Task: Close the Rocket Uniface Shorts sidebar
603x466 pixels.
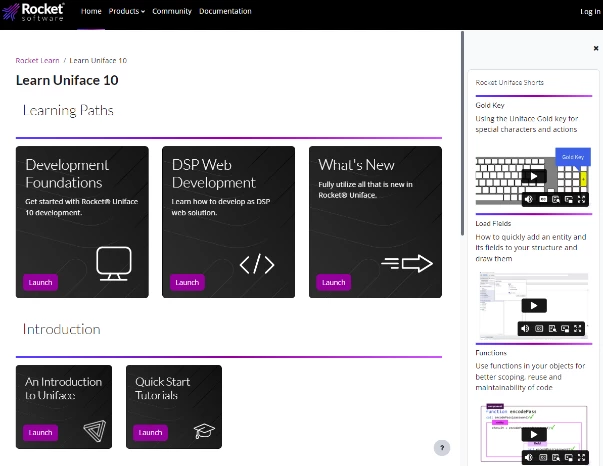Action: [x=596, y=48]
